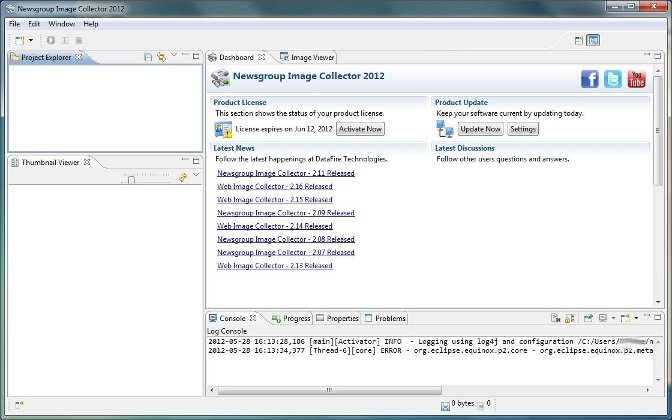672x420 pixels.
Task: Click the product update computers icon
Action: click(x=445, y=129)
